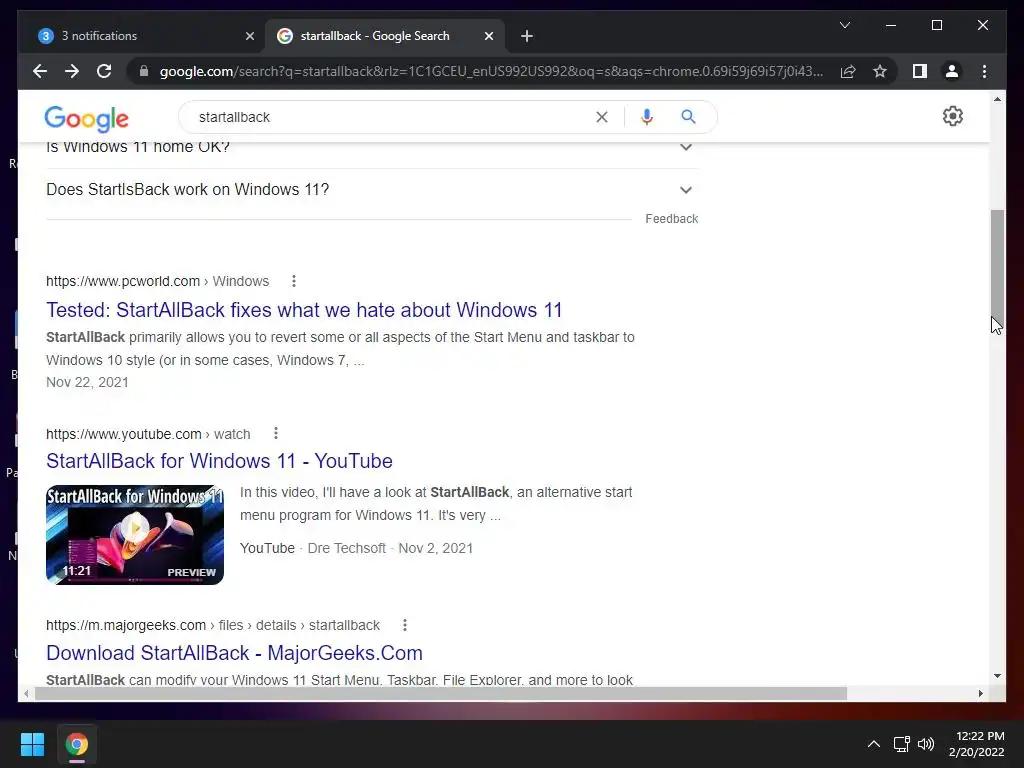The height and width of the screenshot is (768, 1024).
Task: Click the page scroll down arrow
Action: click(x=997, y=676)
